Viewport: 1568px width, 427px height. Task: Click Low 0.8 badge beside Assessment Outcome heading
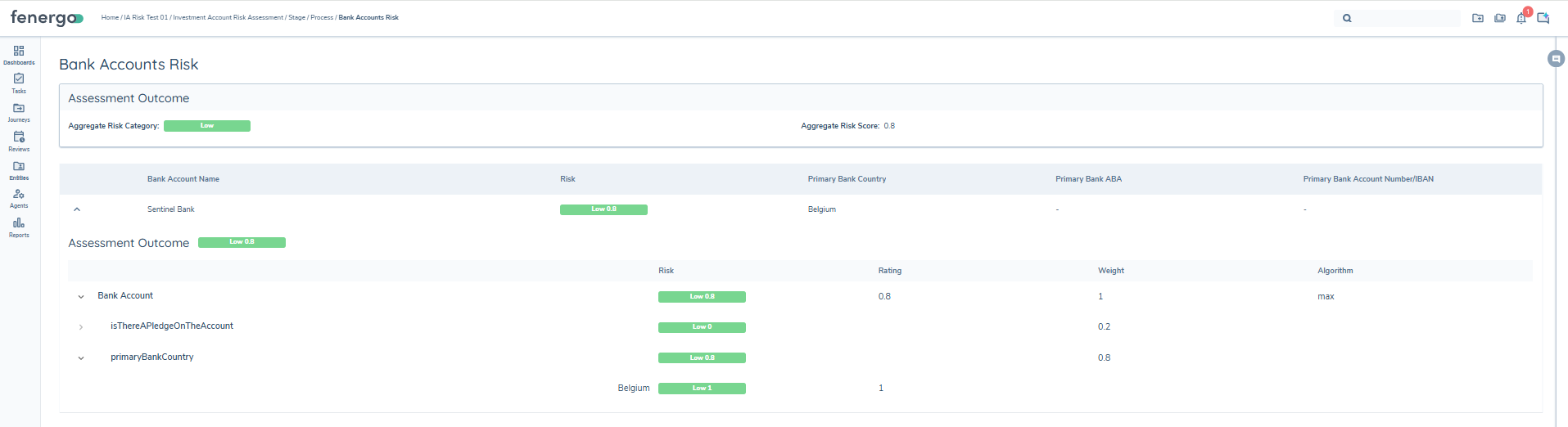pos(242,242)
